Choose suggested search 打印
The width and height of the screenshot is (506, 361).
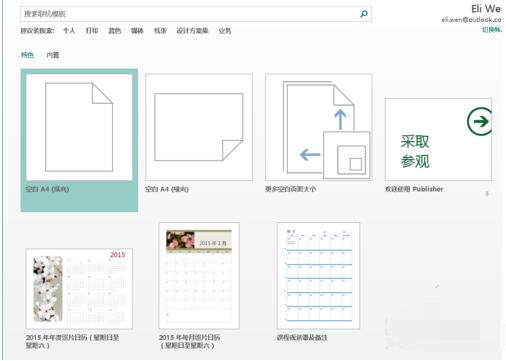tap(92, 31)
